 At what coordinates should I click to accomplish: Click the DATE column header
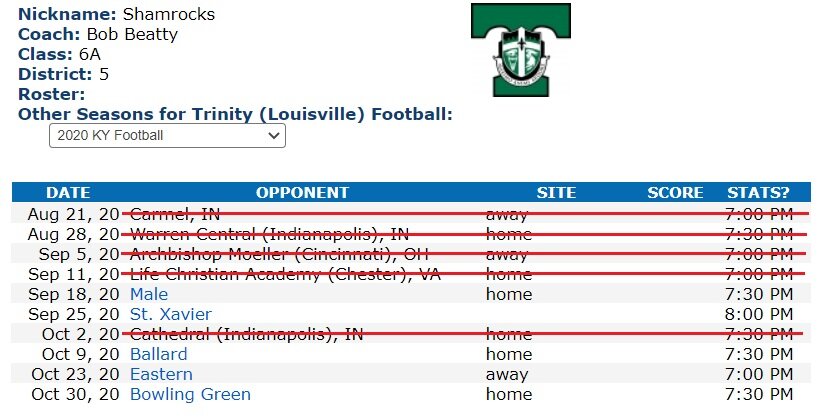click(68, 192)
